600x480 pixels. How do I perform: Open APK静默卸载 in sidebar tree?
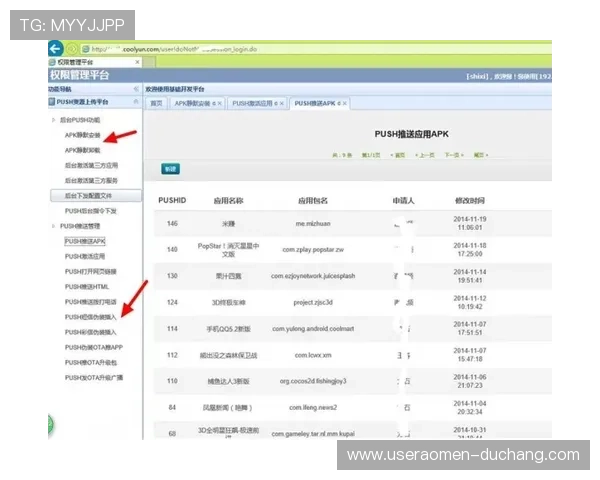82,150
